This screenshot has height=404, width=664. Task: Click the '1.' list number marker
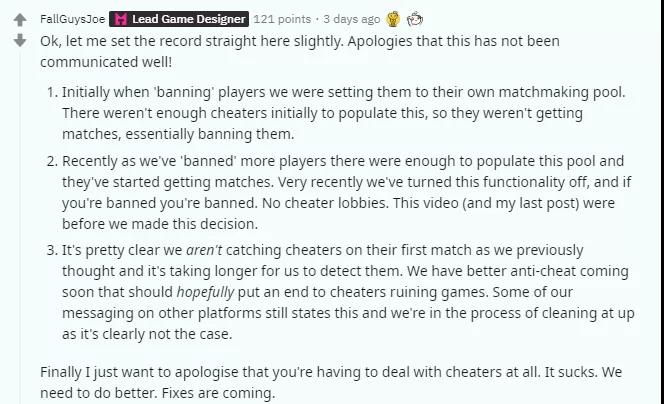coord(53,92)
